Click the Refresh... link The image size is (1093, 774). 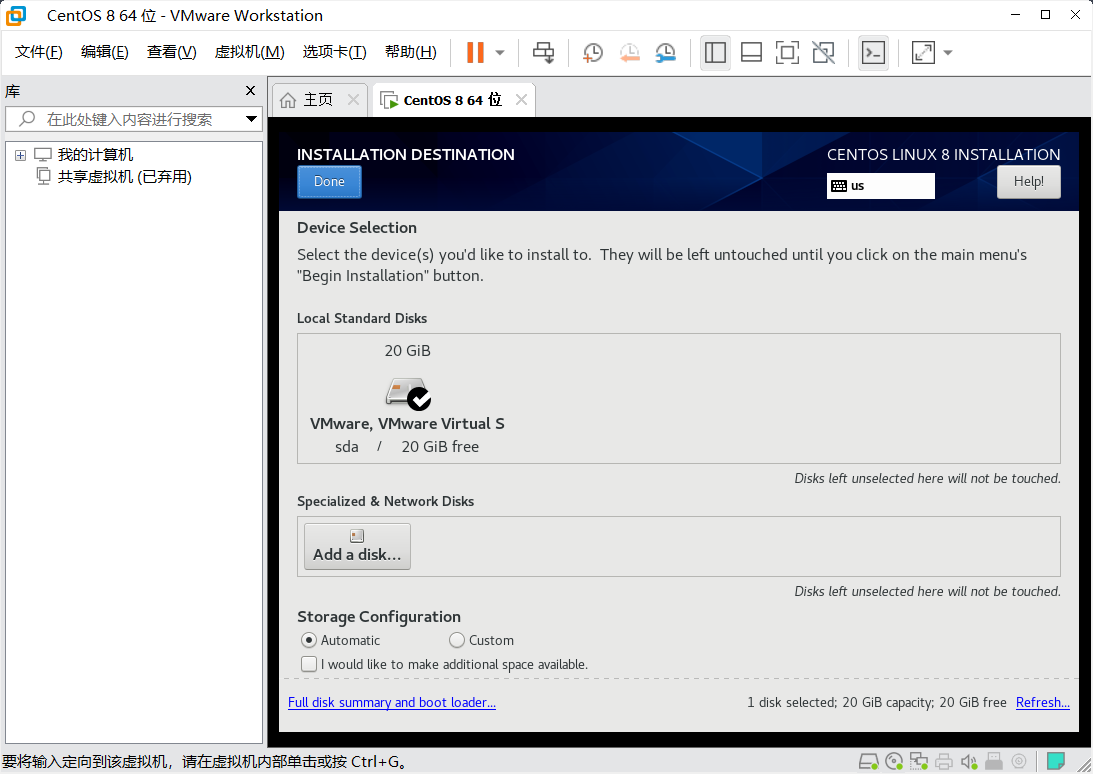click(1042, 702)
